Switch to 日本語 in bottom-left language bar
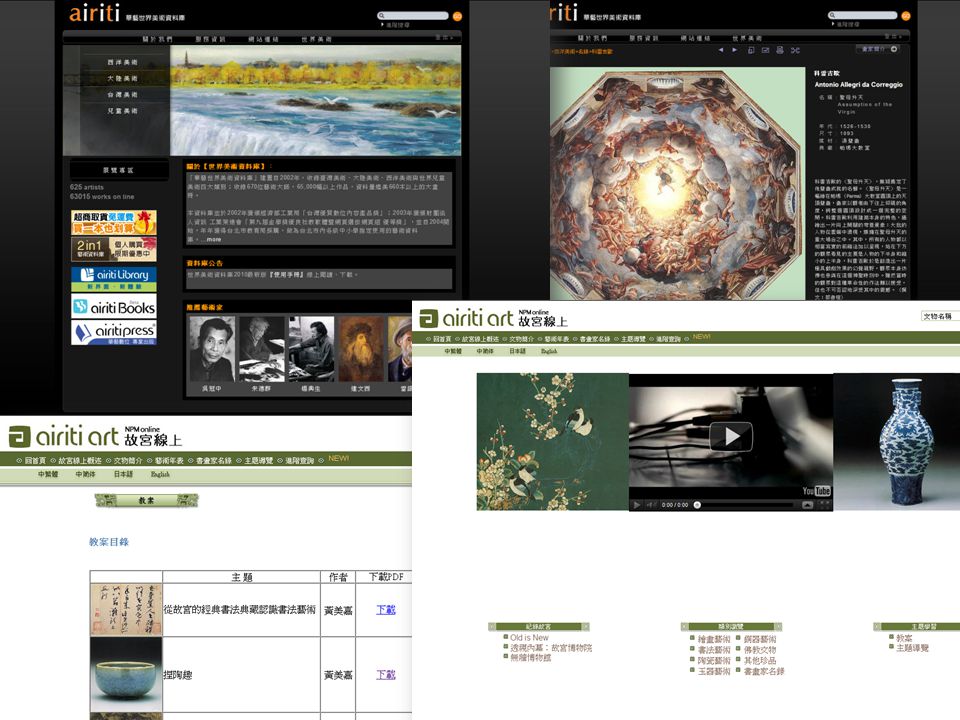This screenshot has height=720, width=960. tap(123, 474)
